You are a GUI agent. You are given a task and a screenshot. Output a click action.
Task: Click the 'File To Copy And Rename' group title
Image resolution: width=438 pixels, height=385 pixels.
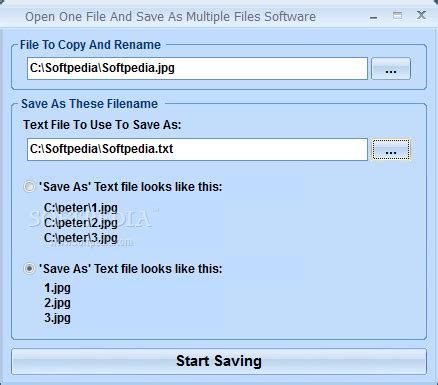[x=90, y=45]
